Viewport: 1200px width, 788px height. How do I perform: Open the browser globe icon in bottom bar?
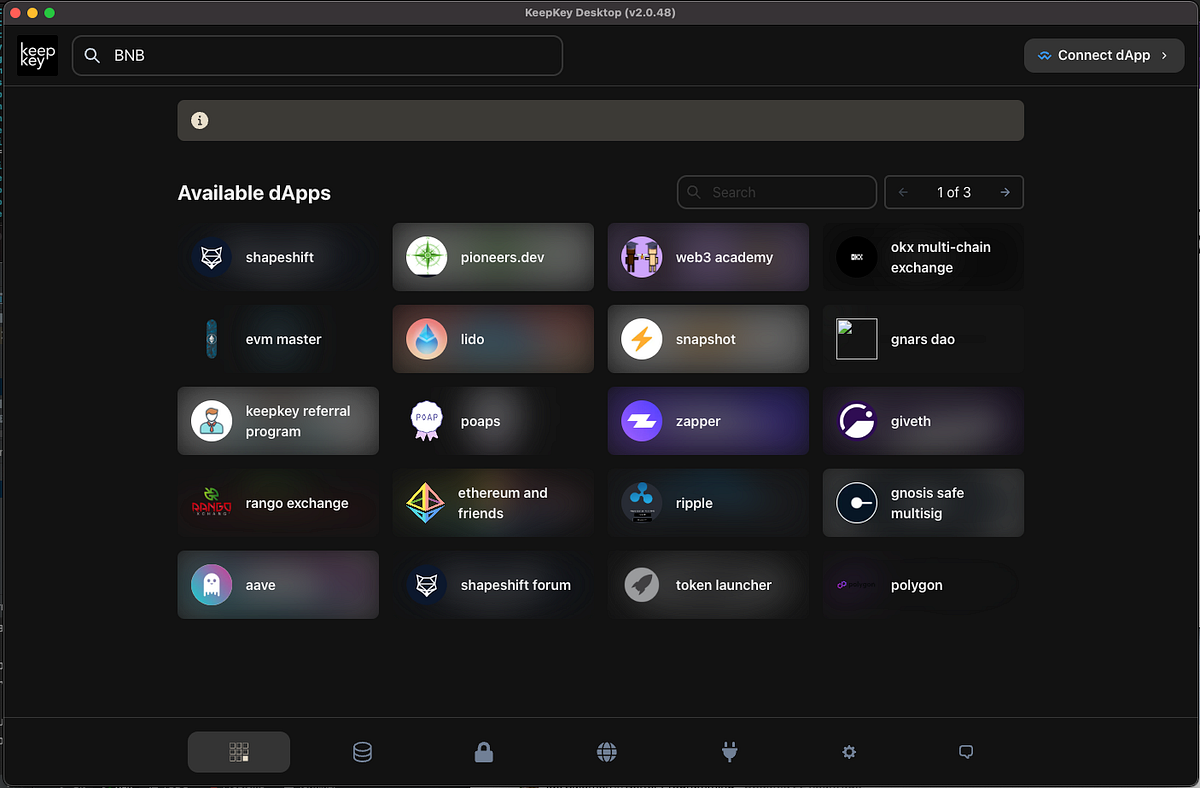coord(607,752)
